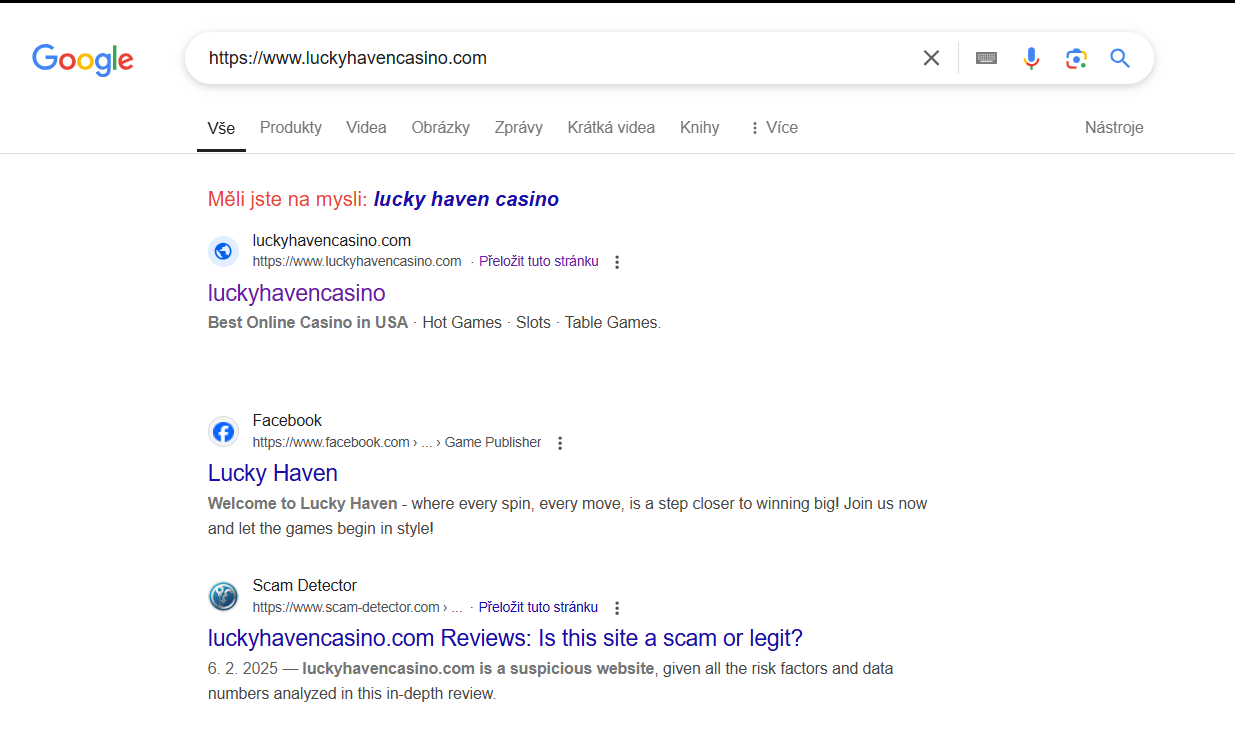This screenshot has width=1235, height=736.
Task: Click the Google logo
Action: tap(83, 59)
